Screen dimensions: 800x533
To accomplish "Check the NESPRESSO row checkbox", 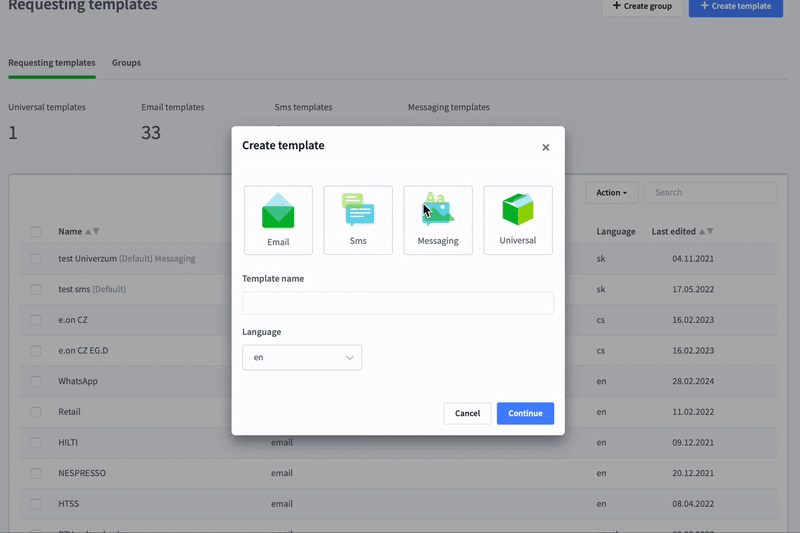I will [x=36, y=473].
